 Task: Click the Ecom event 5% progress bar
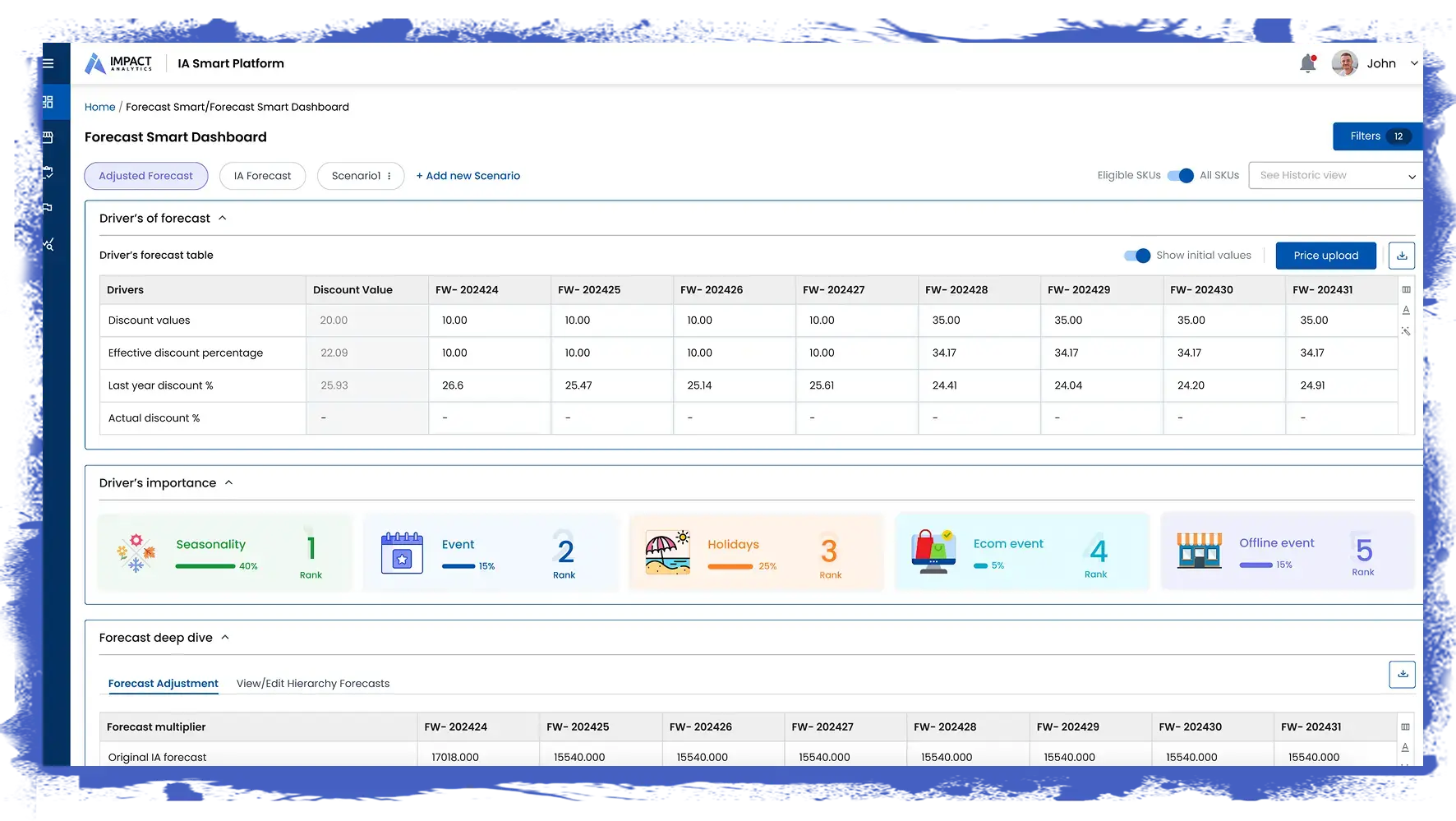[981, 565]
